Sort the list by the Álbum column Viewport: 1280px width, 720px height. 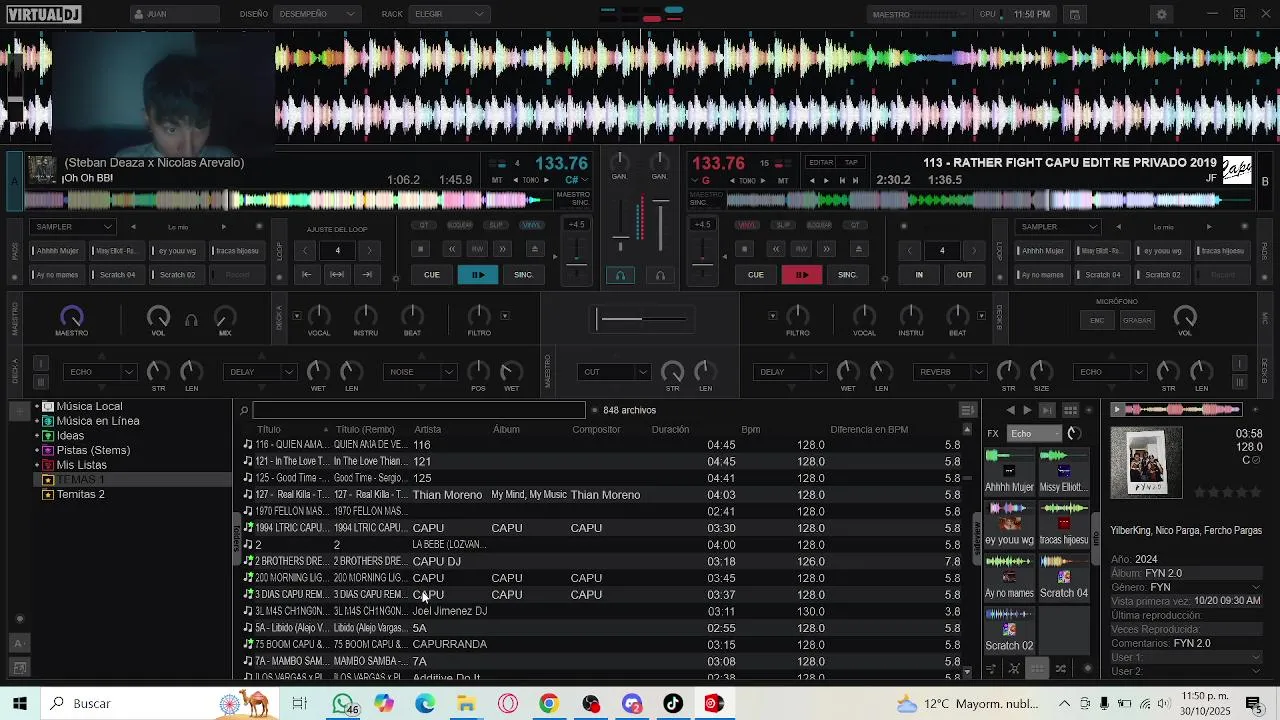pos(506,430)
